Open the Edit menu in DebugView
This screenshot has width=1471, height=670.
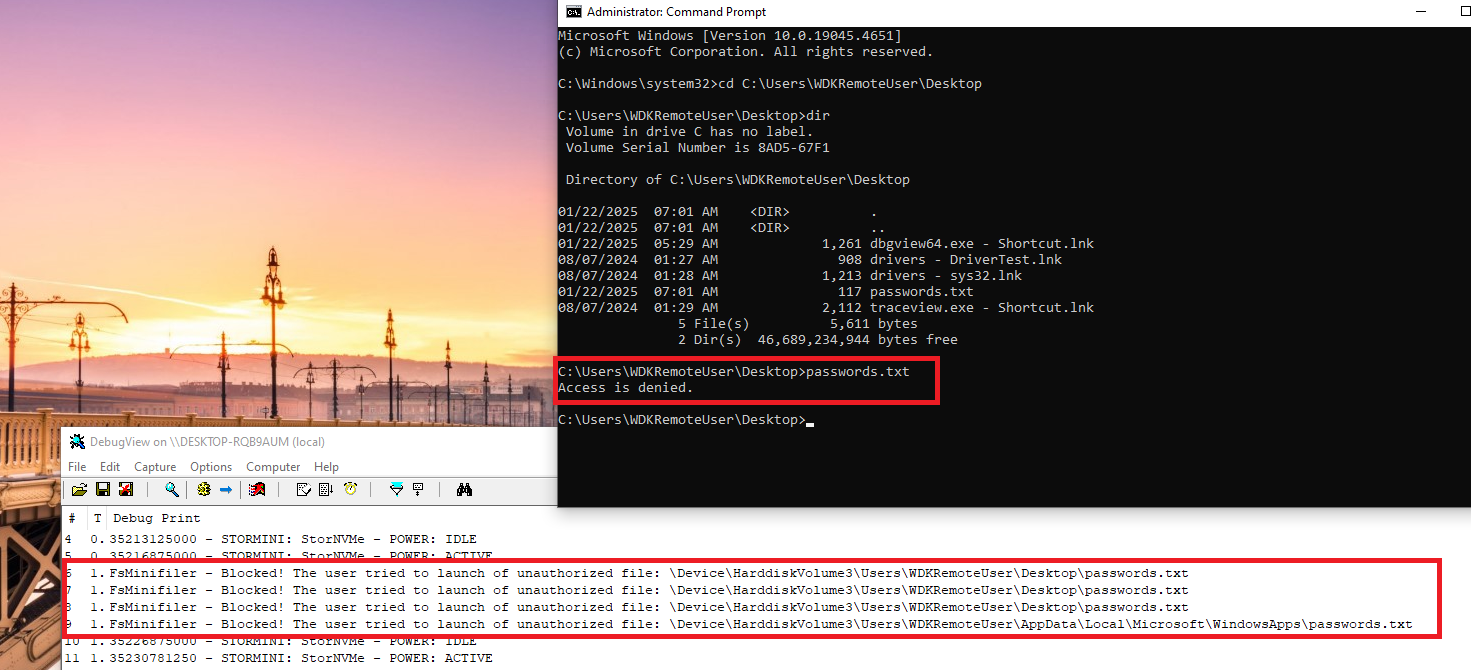coord(110,467)
